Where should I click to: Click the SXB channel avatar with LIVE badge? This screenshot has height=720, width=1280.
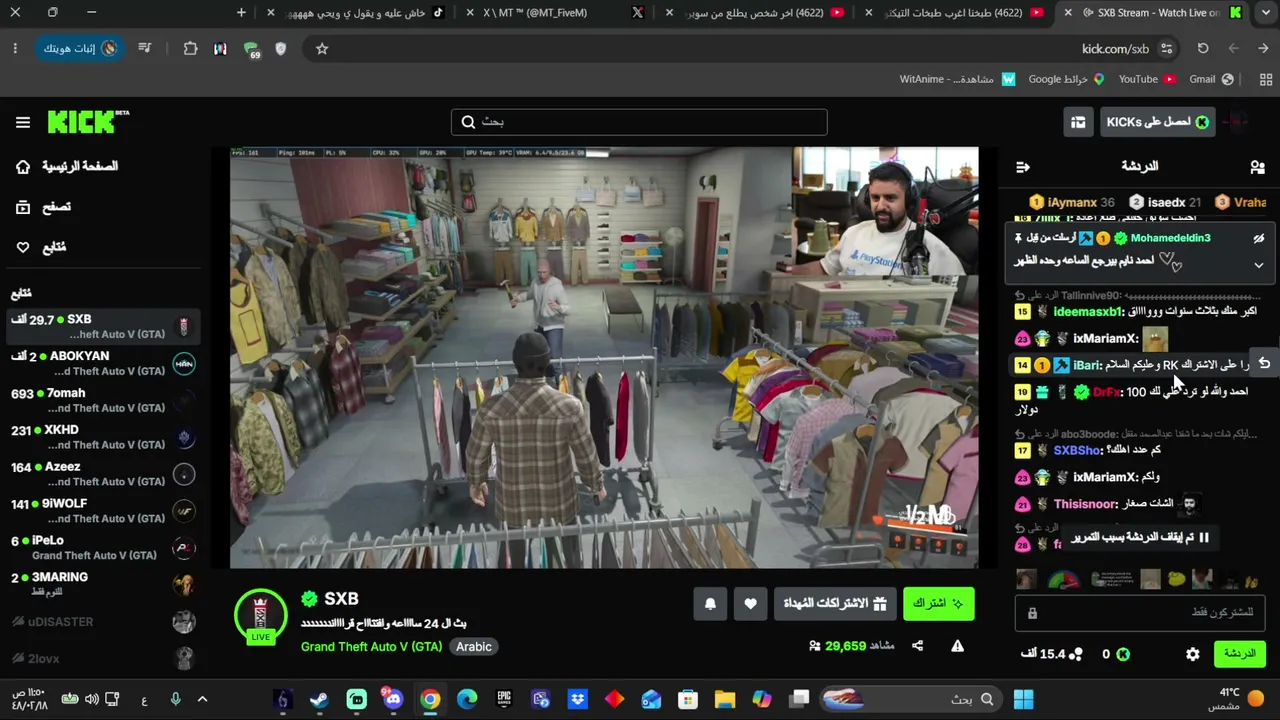pos(260,616)
